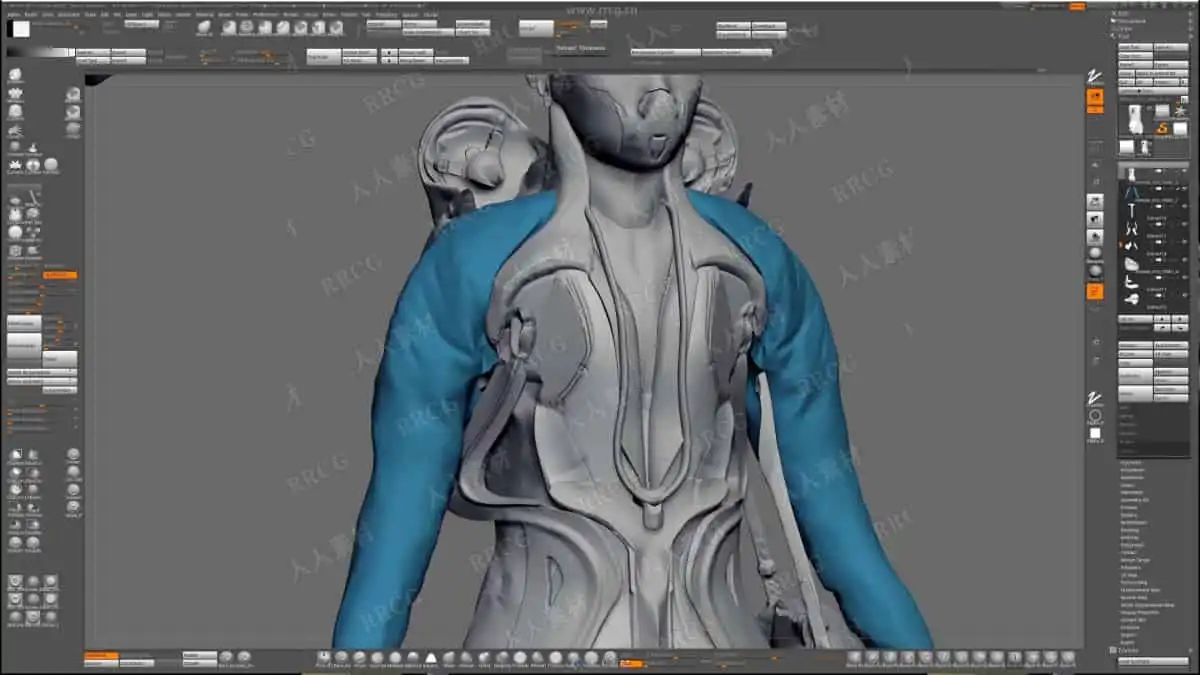Select the large white figure tool thumbnail
1200x675 pixels.
1135,118
